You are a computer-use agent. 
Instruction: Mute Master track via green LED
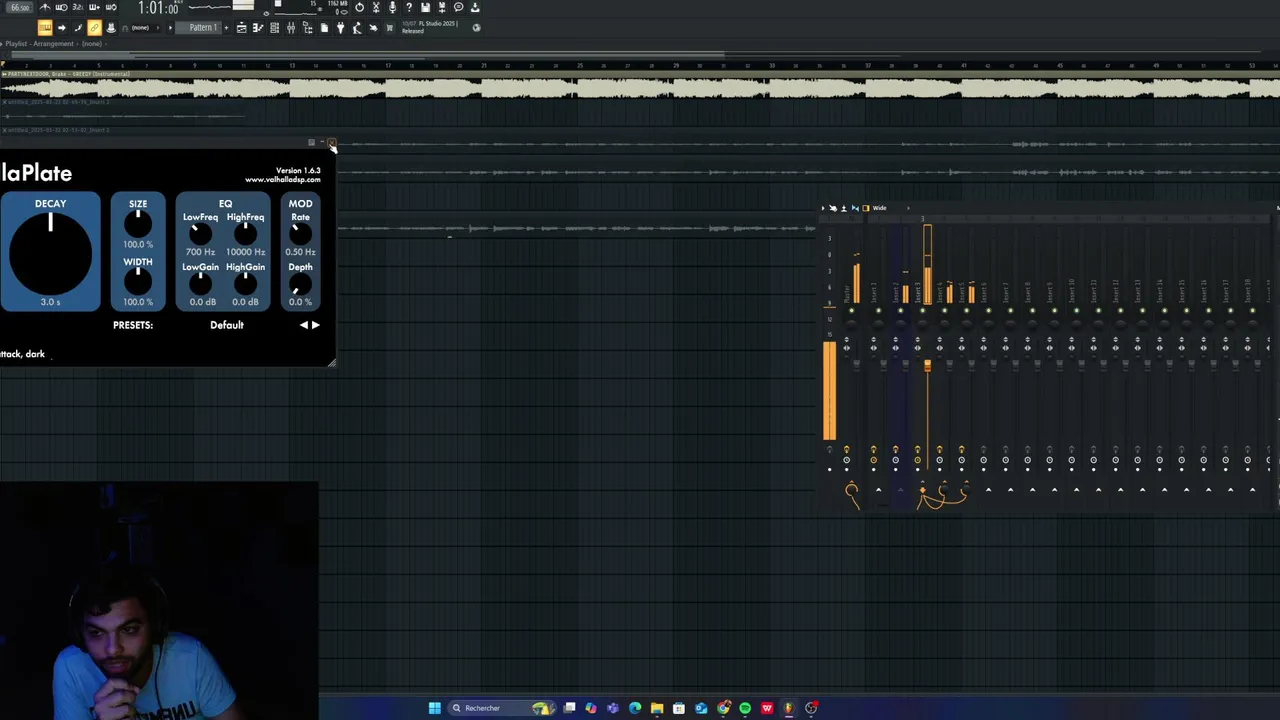click(x=851, y=311)
